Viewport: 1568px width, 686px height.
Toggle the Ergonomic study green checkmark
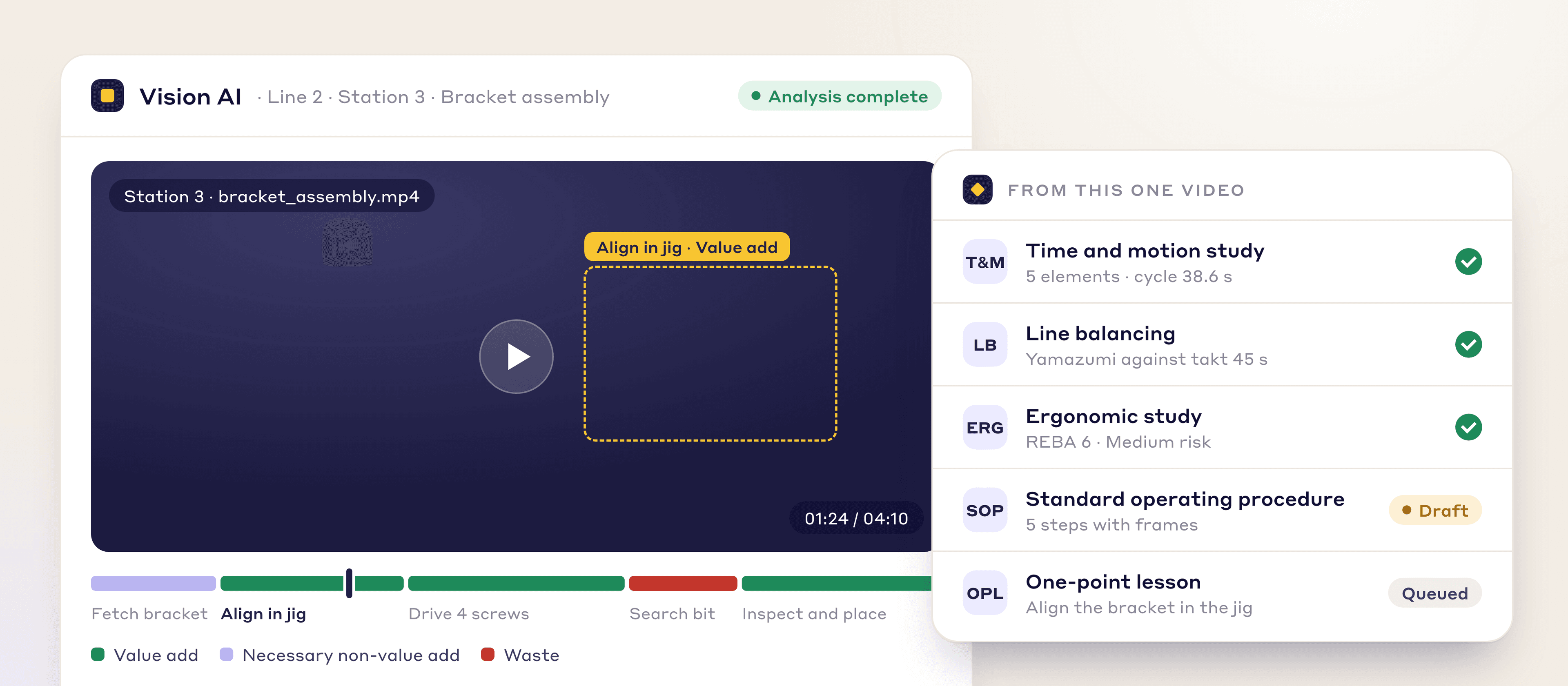[x=1468, y=427]
